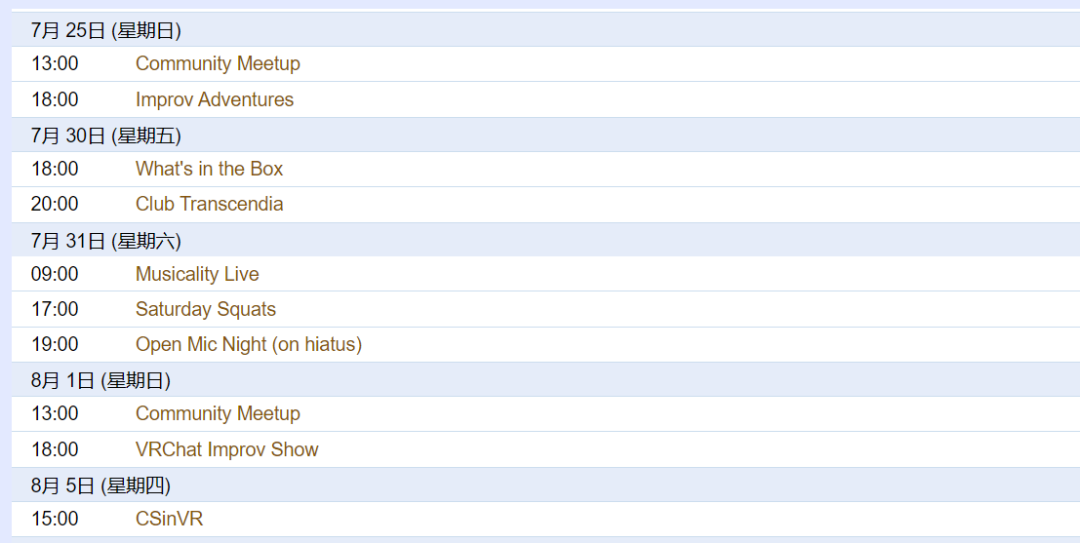Click the 09:00 time for Musicality Live
Viewport: 1080px width, 543px height.
(55, 274)
